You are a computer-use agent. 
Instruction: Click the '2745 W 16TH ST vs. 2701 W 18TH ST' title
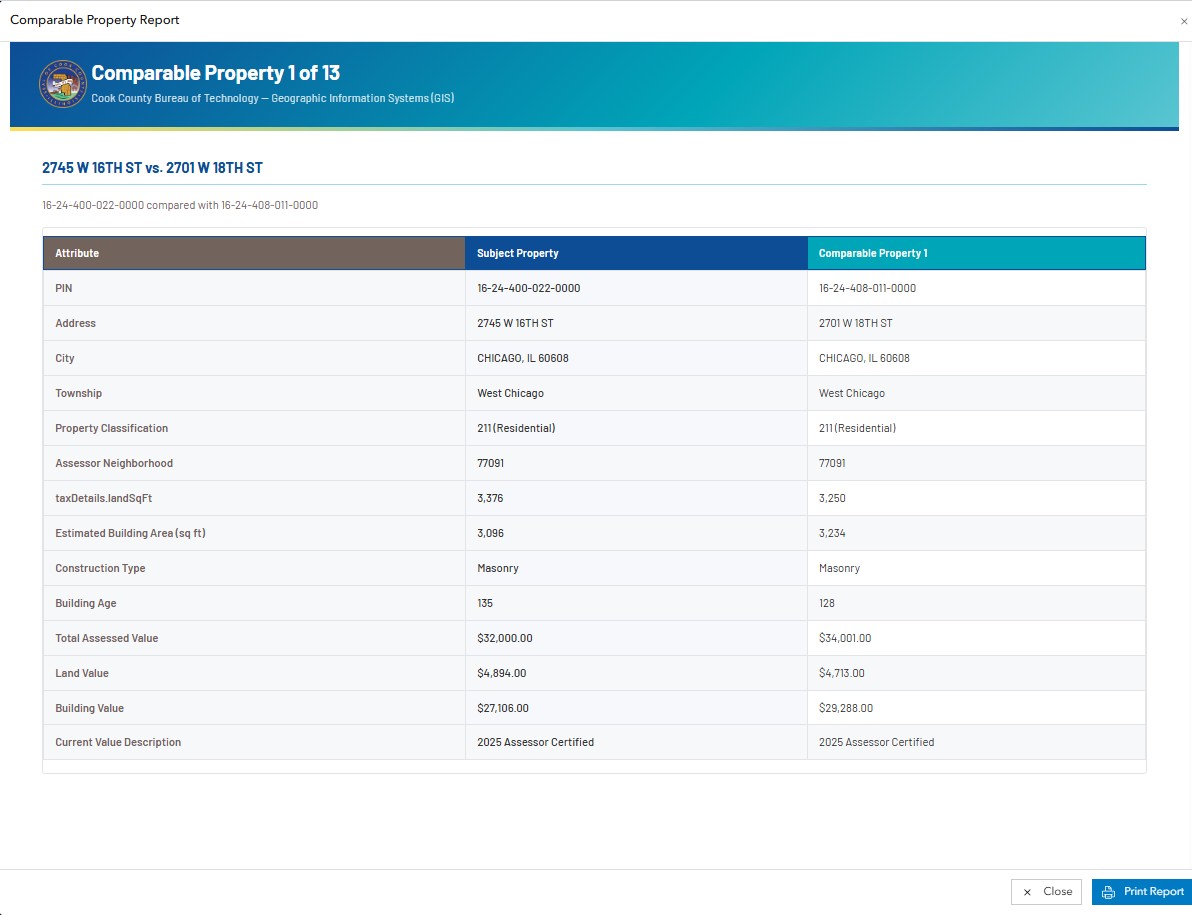(152, 168)
